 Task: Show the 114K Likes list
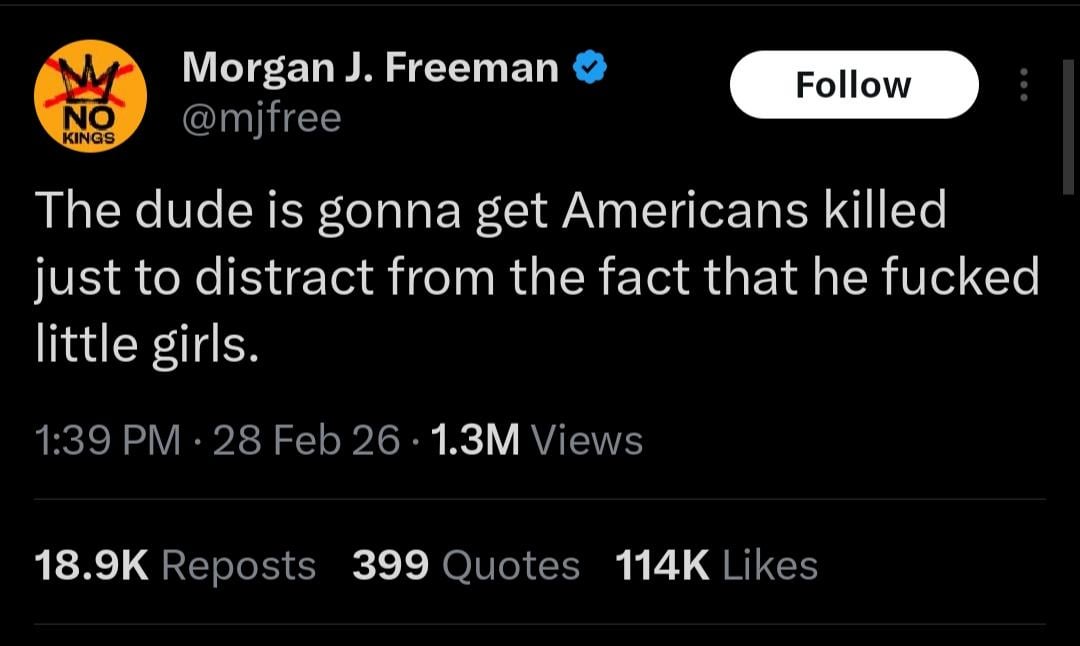click(716, 566)
